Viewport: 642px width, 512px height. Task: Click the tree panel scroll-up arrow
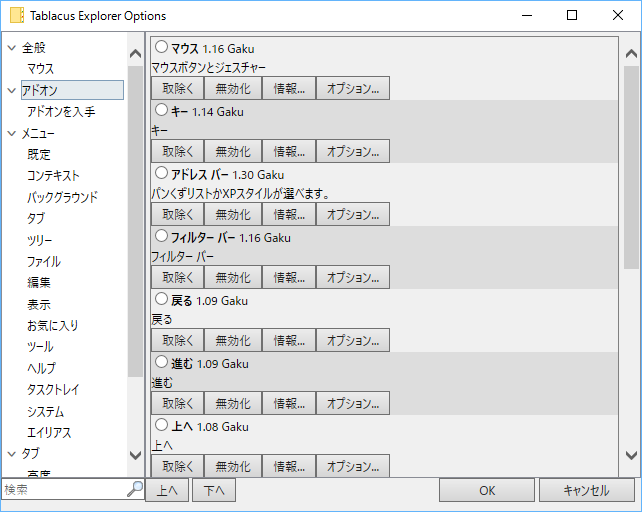tap(135, 54)
